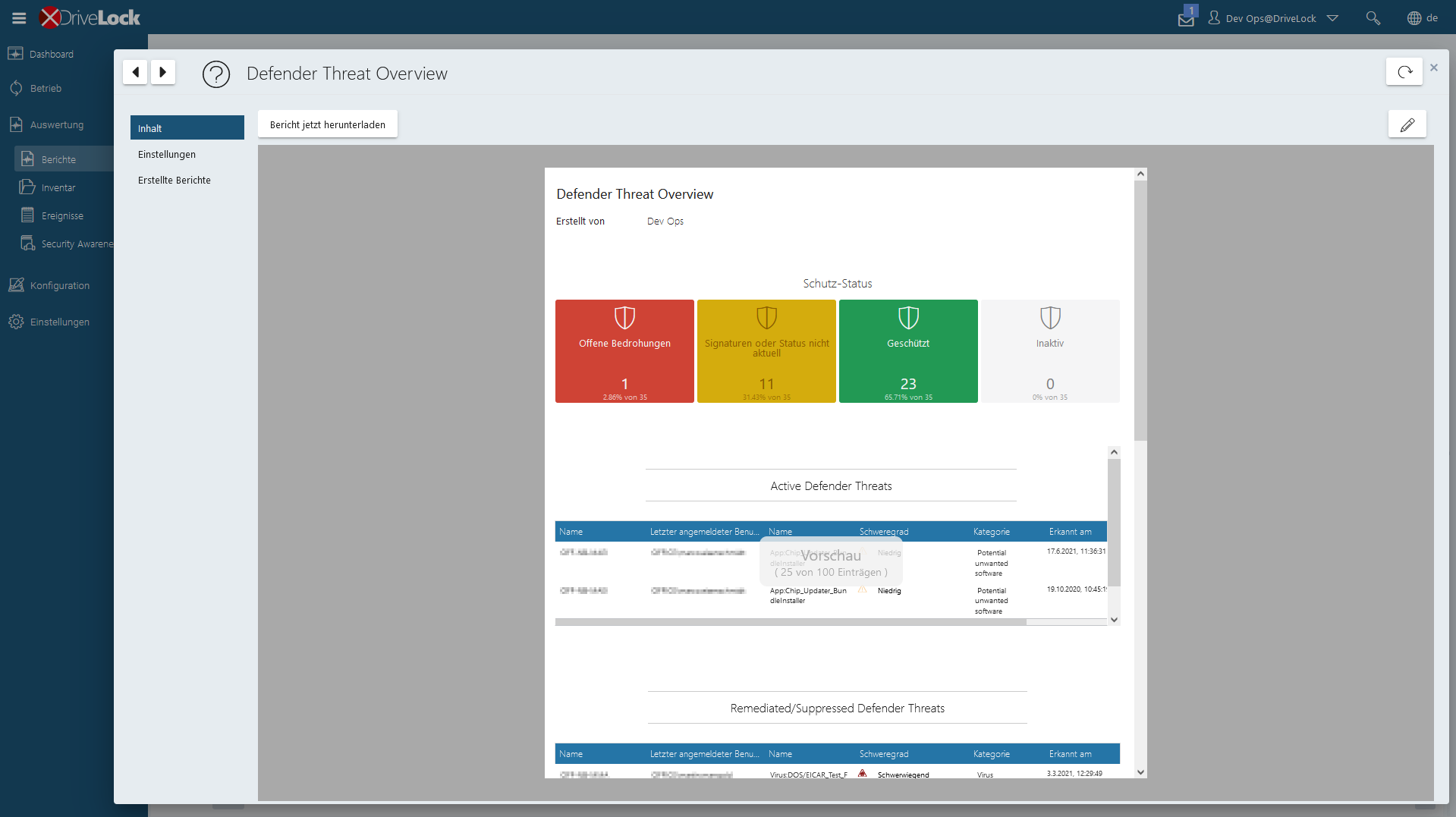The height and width of the screenshot is (817, 1456).
Task: Click the report preview scroll down arrow
Action: [x=1140, y=772]
